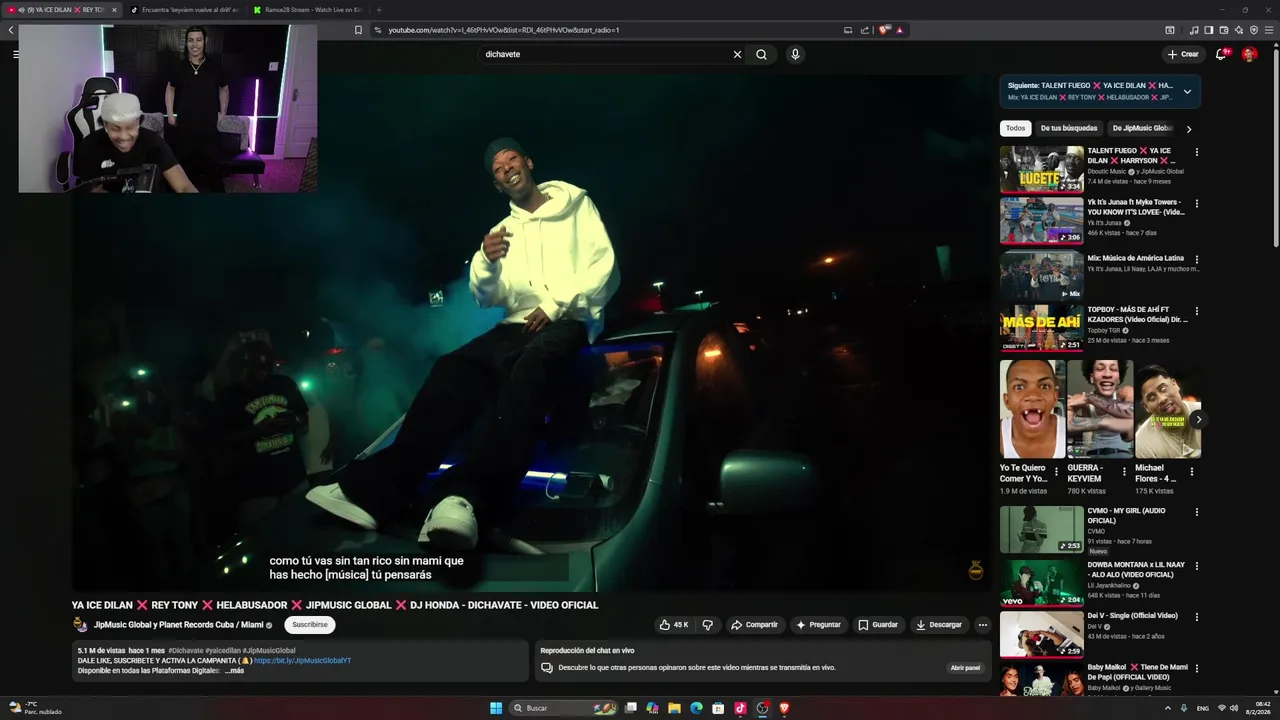The height and width of the screenshot is (720, 1280).
Task: Open CVMO - MY GIRL audio video
Action: point(1041,529)
